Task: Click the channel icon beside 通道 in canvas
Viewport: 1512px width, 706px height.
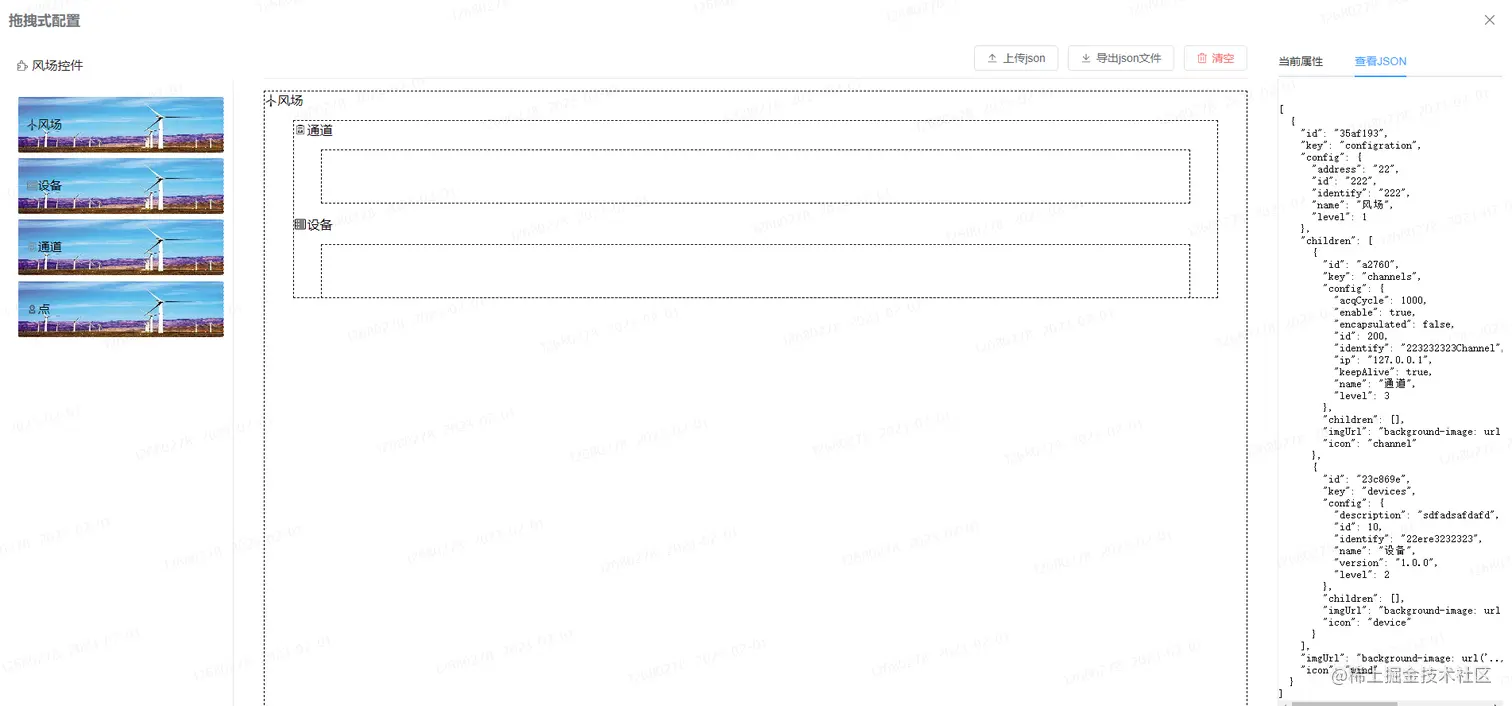Action: coord(300,130)
